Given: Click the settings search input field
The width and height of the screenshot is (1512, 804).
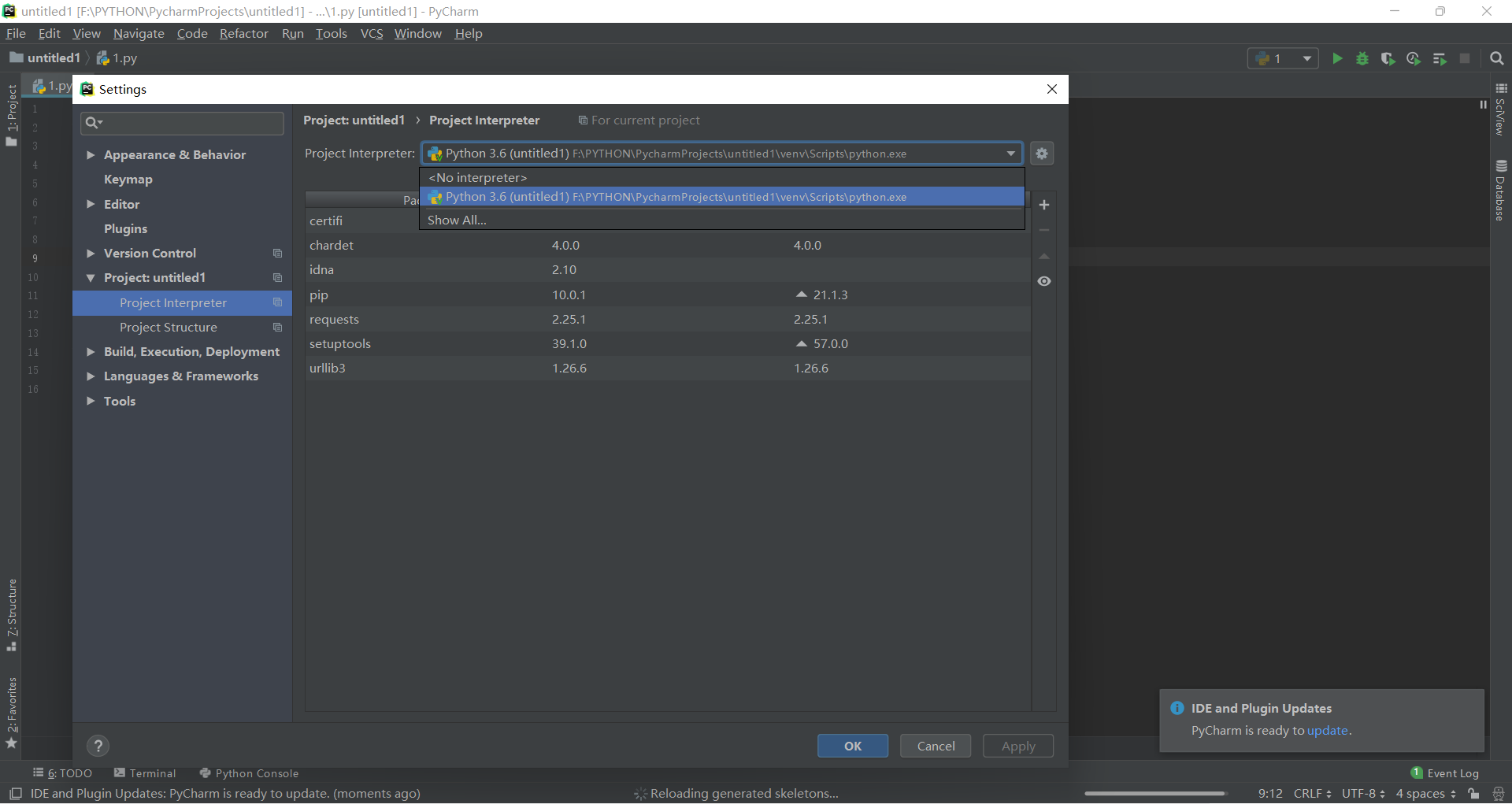Looking at the screenshot, I should 183,123.
